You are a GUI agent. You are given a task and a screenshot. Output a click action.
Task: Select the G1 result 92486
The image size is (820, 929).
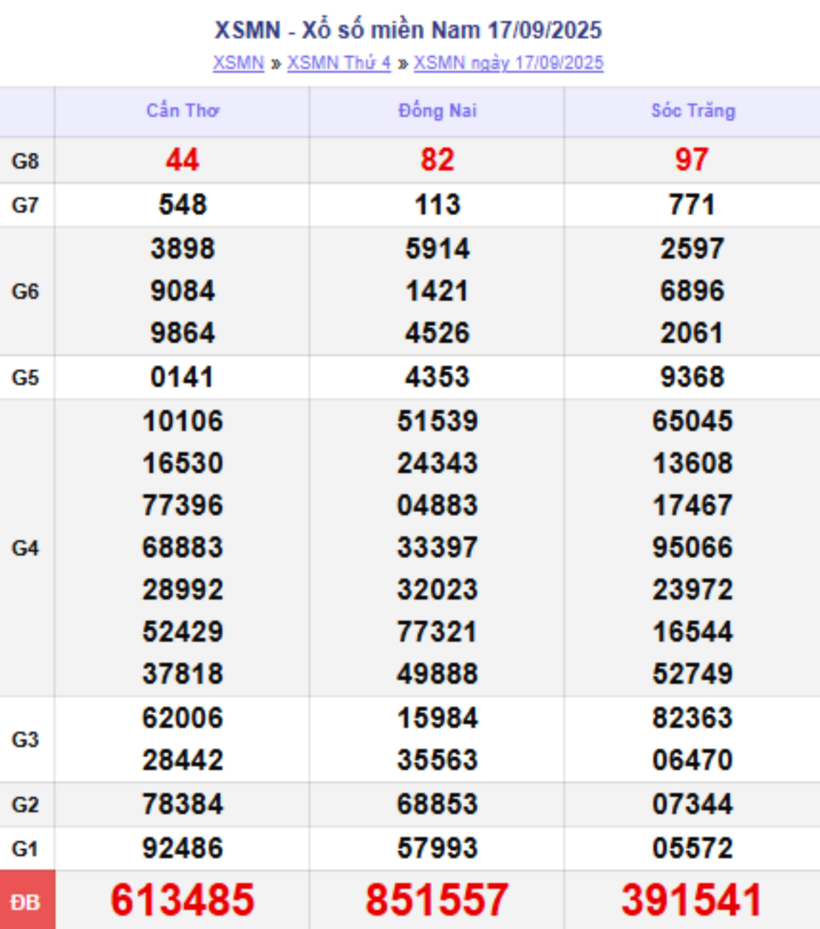(182, 849)
